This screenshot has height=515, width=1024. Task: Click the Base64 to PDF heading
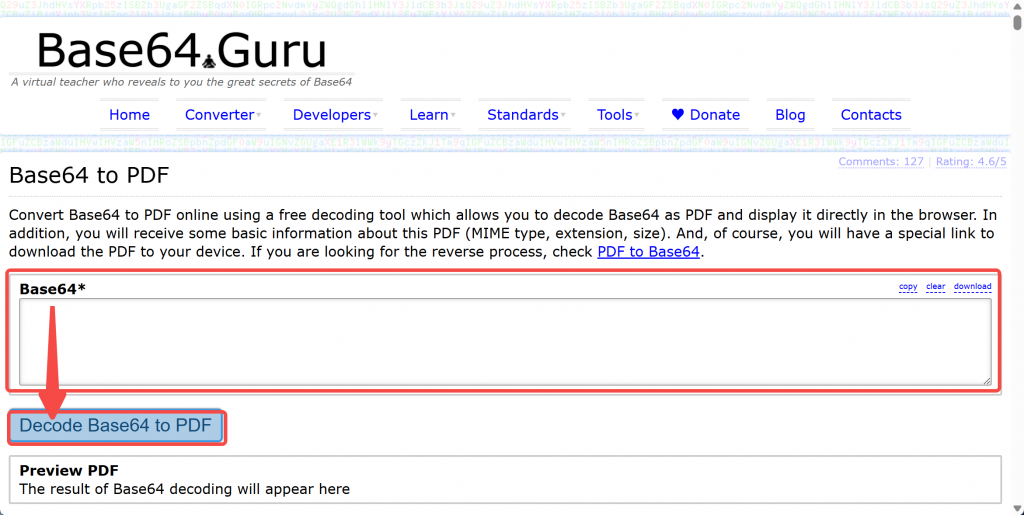[89, 175]
